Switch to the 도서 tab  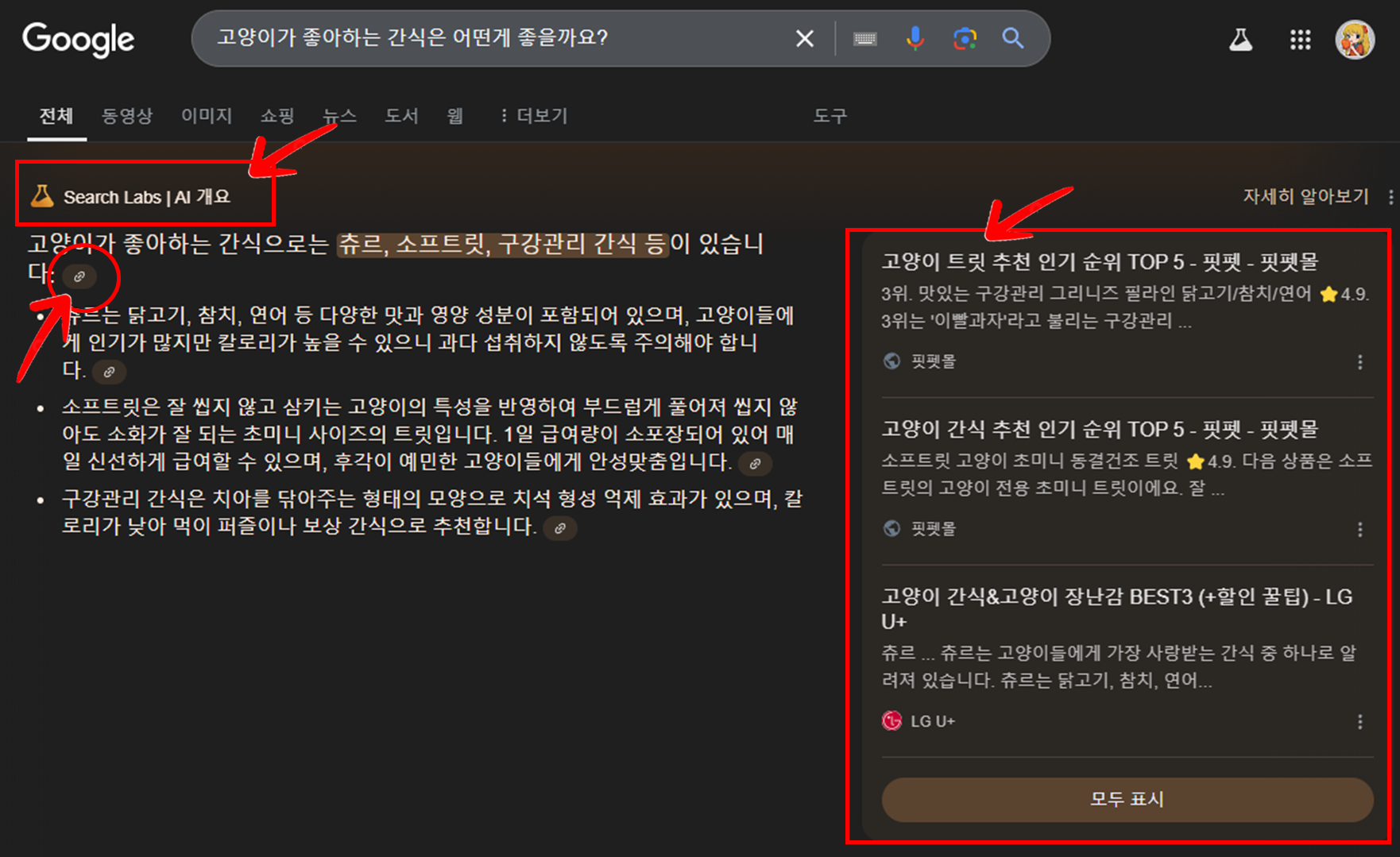tap(401, 116)
